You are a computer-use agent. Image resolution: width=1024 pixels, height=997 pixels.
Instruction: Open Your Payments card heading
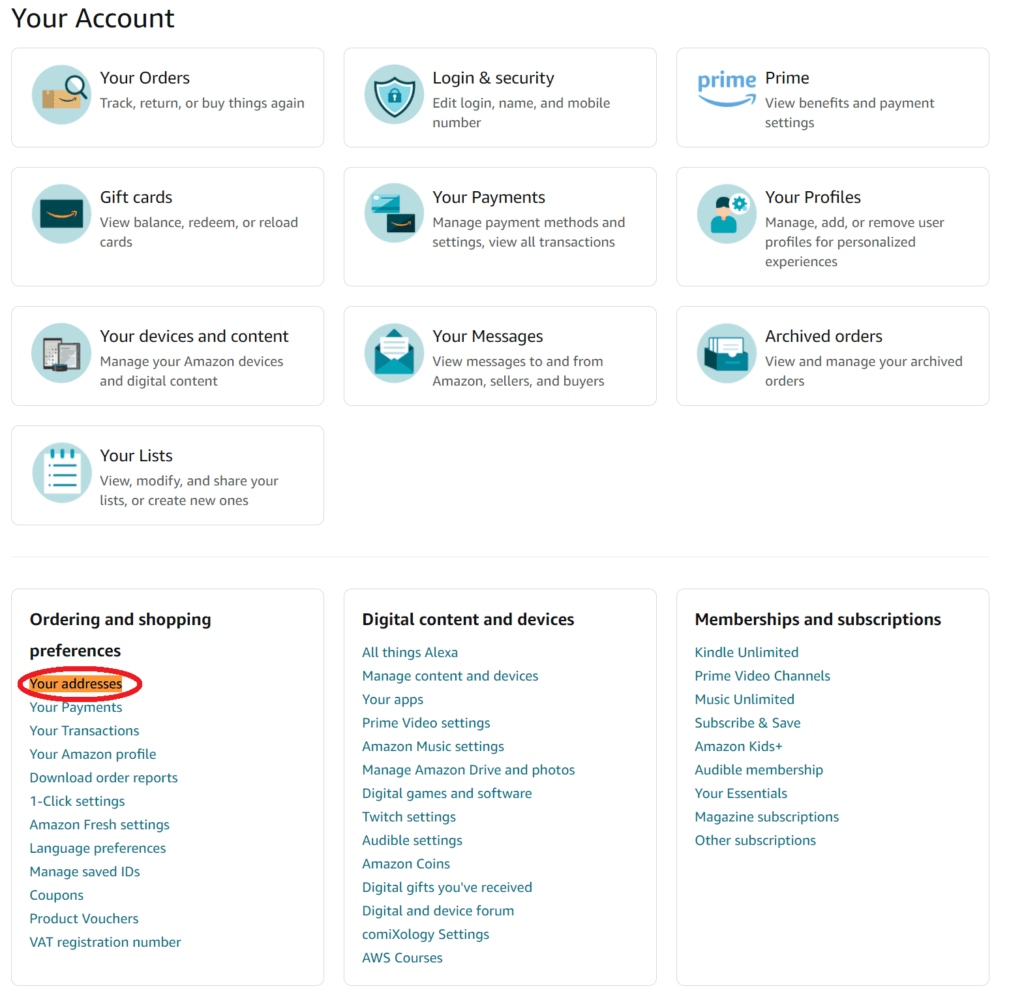click(488, 197)
